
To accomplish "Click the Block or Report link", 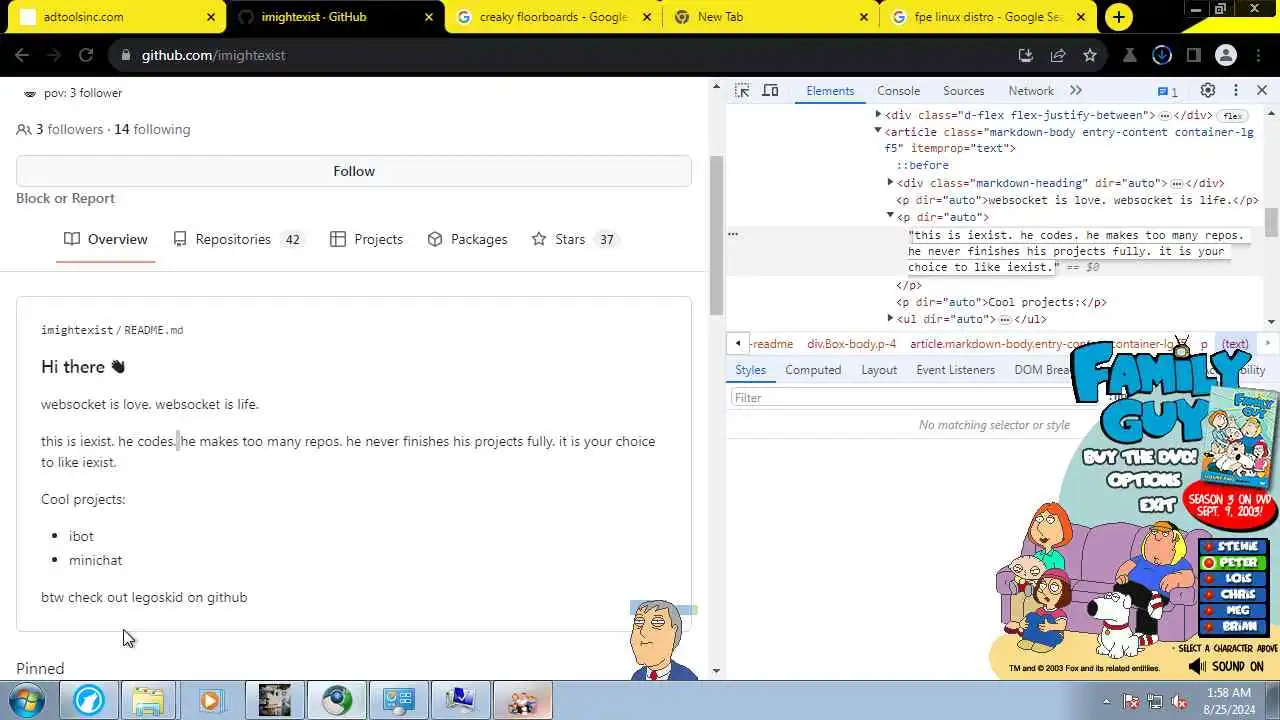I will pos(65,198).
